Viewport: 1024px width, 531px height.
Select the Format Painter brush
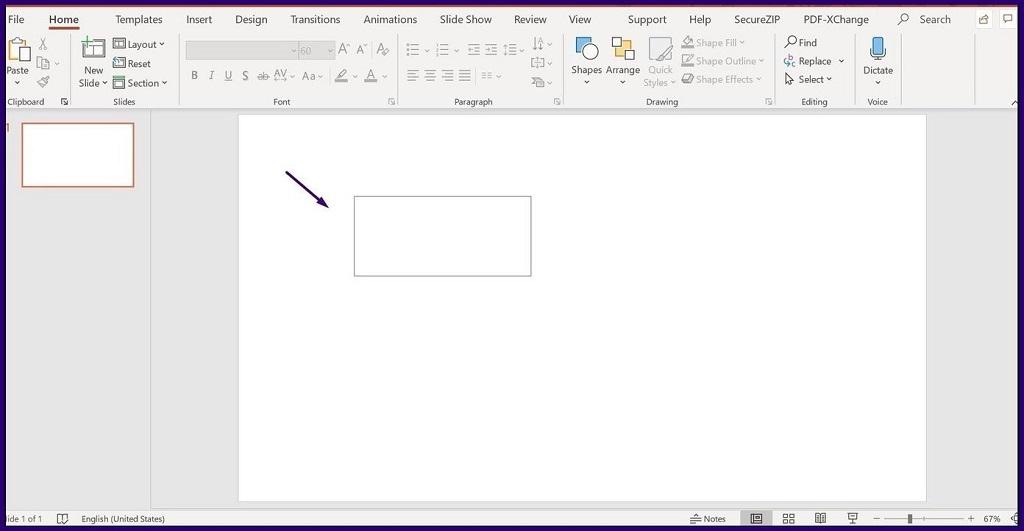point(43,82)
